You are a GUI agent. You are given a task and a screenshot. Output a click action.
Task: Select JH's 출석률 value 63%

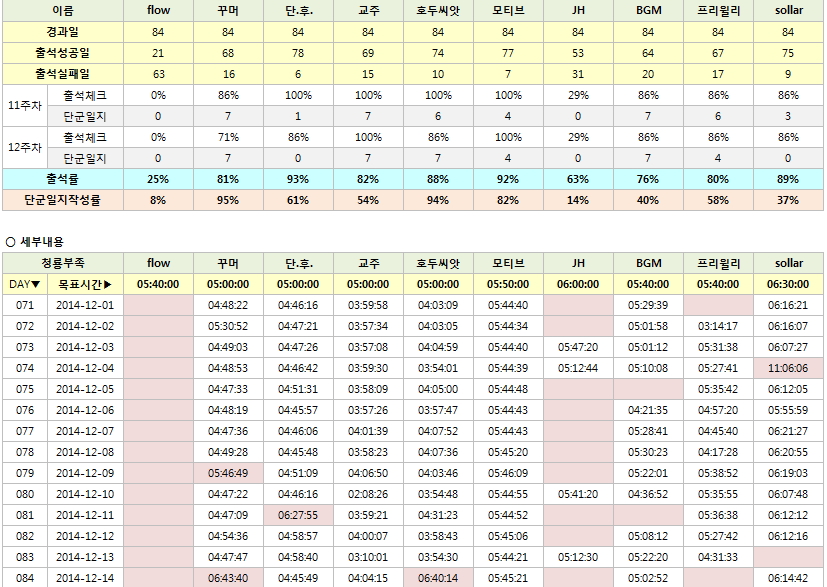click(578, 179)
